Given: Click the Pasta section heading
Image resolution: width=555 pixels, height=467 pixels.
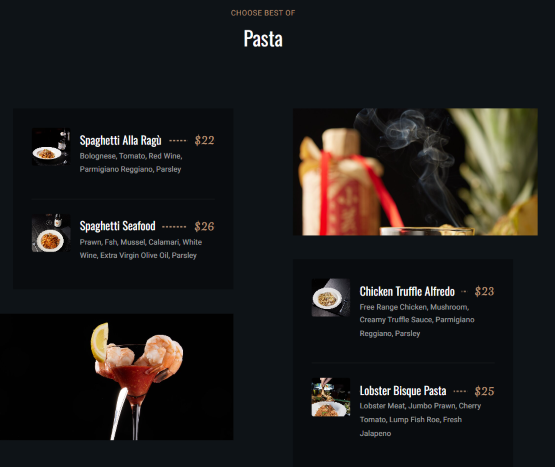Looking at the screenshot, I should (x=263, y=39).
